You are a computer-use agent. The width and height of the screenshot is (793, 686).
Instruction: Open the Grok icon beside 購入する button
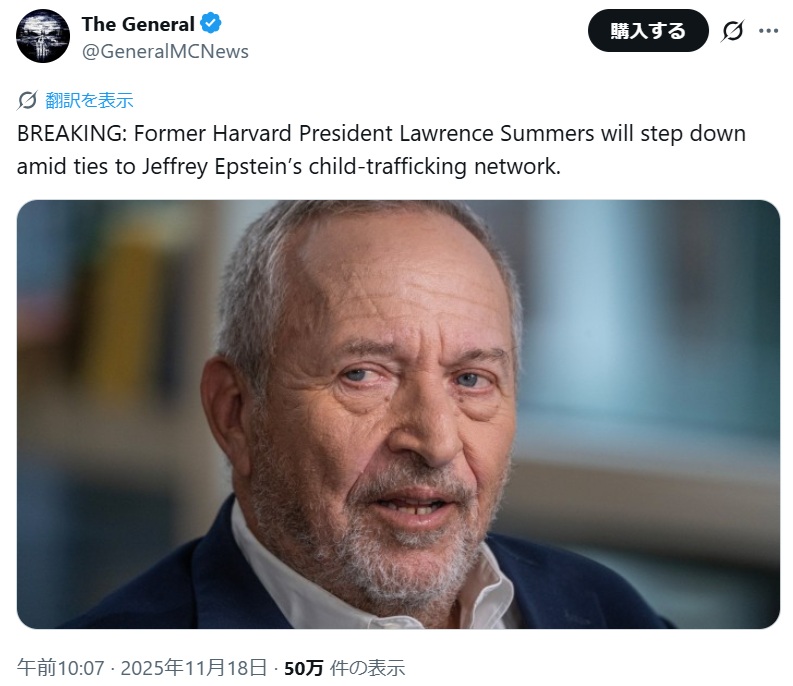(x=732, y=31)
